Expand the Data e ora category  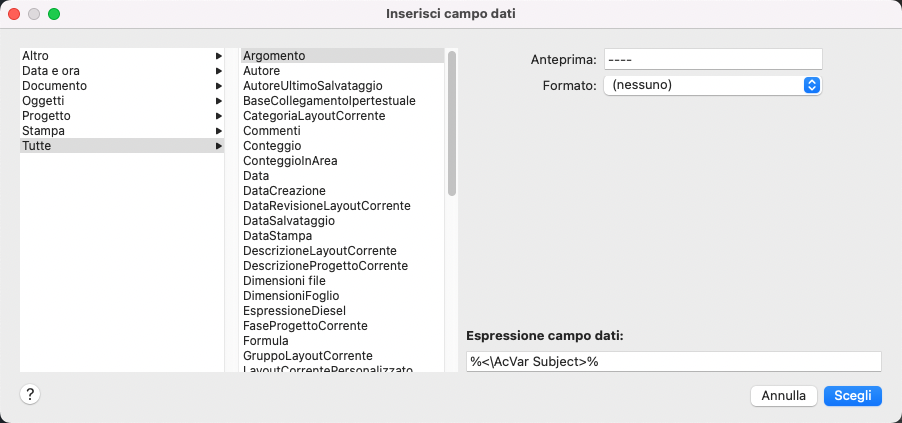(51, 71)
